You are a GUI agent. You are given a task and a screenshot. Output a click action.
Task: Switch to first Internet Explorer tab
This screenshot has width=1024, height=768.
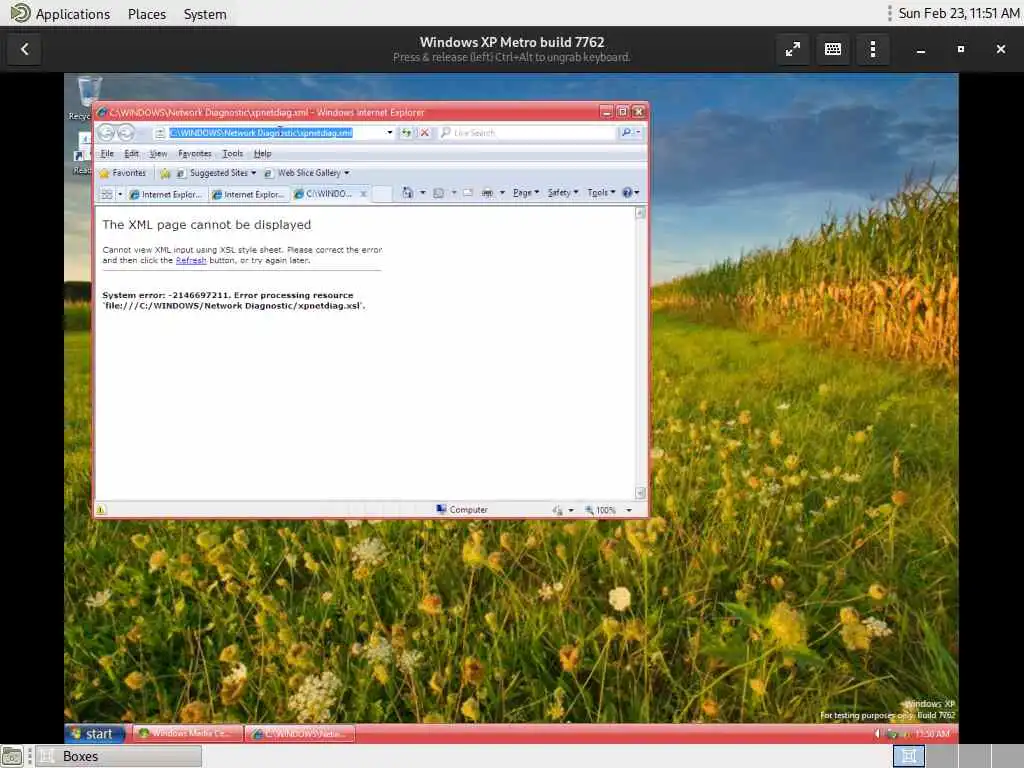[166, 195]
